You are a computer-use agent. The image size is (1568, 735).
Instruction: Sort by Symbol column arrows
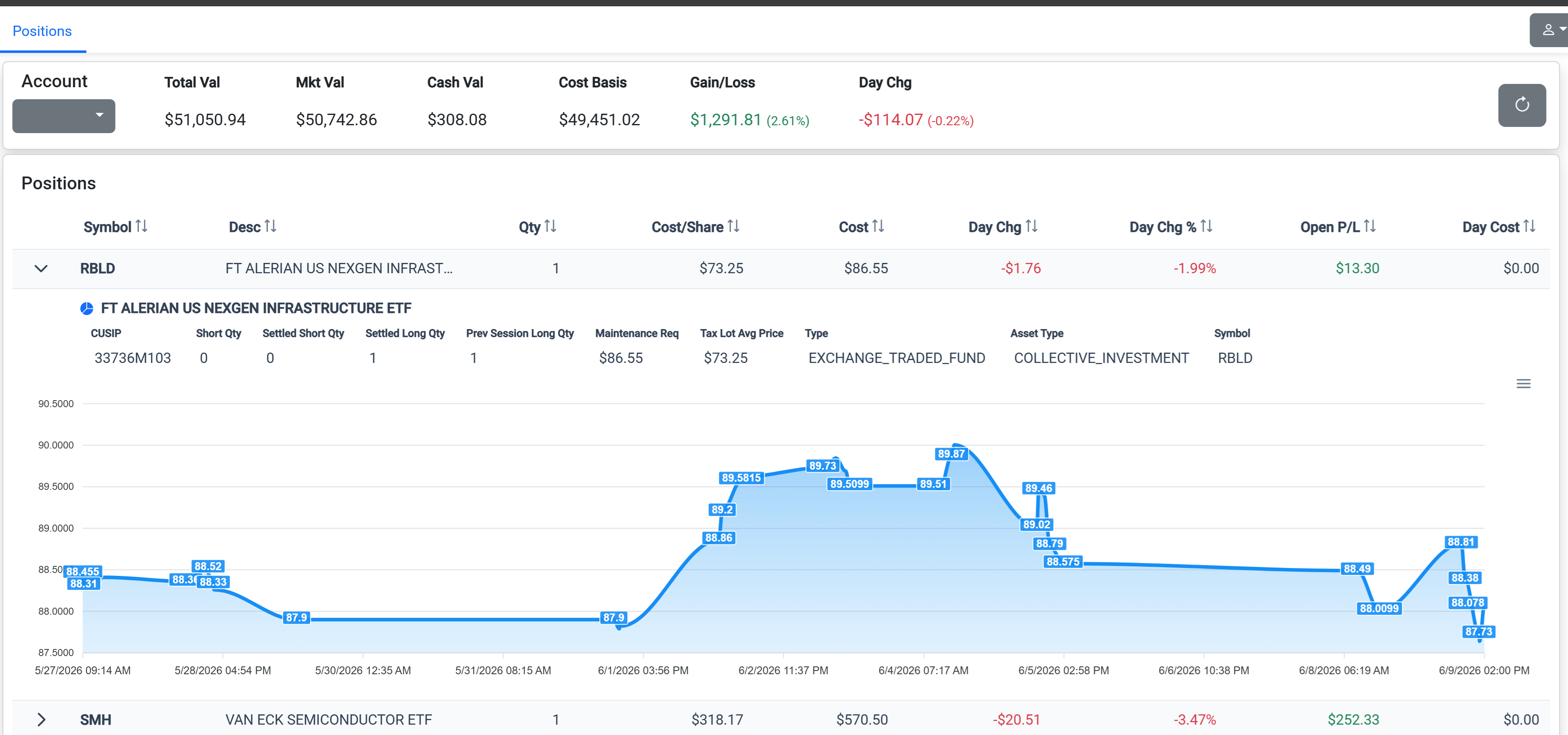141,227
